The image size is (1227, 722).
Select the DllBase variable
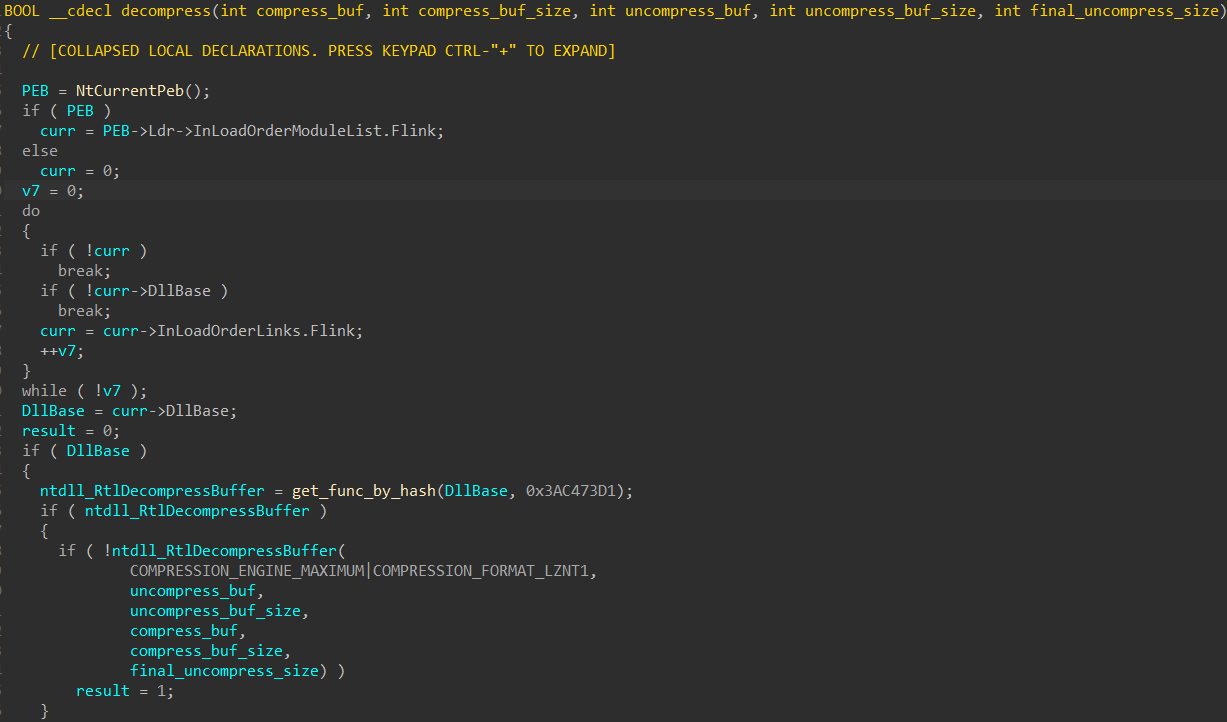coord(53,410)
